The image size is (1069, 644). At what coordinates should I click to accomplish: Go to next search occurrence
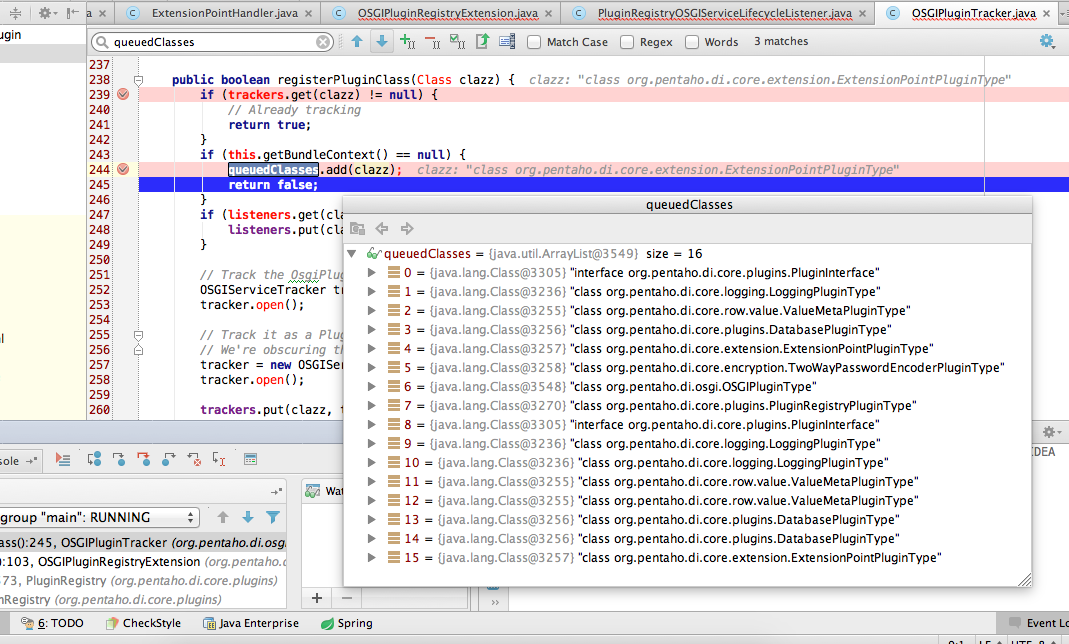[x=382, y=42]
